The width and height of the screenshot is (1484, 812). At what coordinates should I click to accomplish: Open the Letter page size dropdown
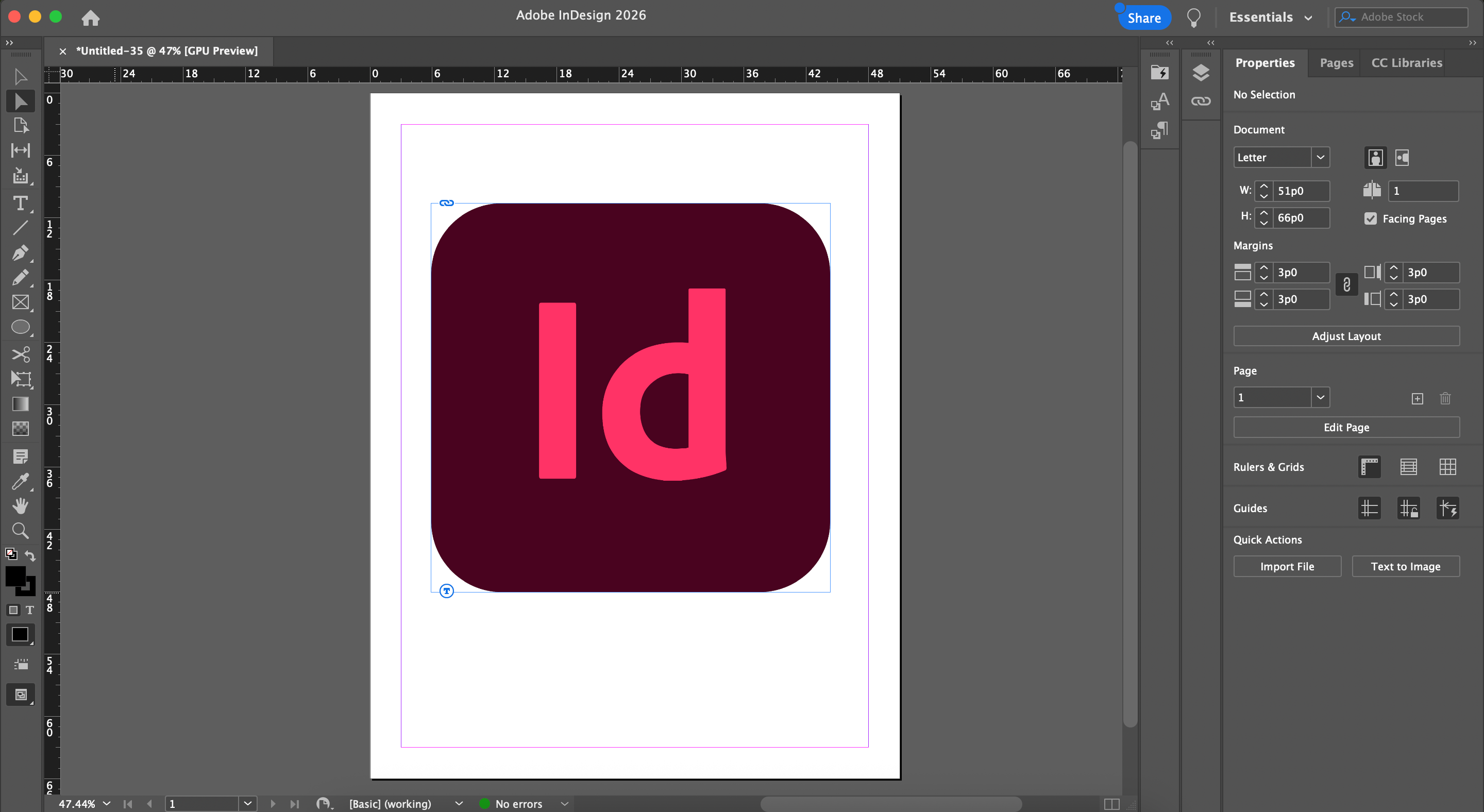(x=1320, y=157)
